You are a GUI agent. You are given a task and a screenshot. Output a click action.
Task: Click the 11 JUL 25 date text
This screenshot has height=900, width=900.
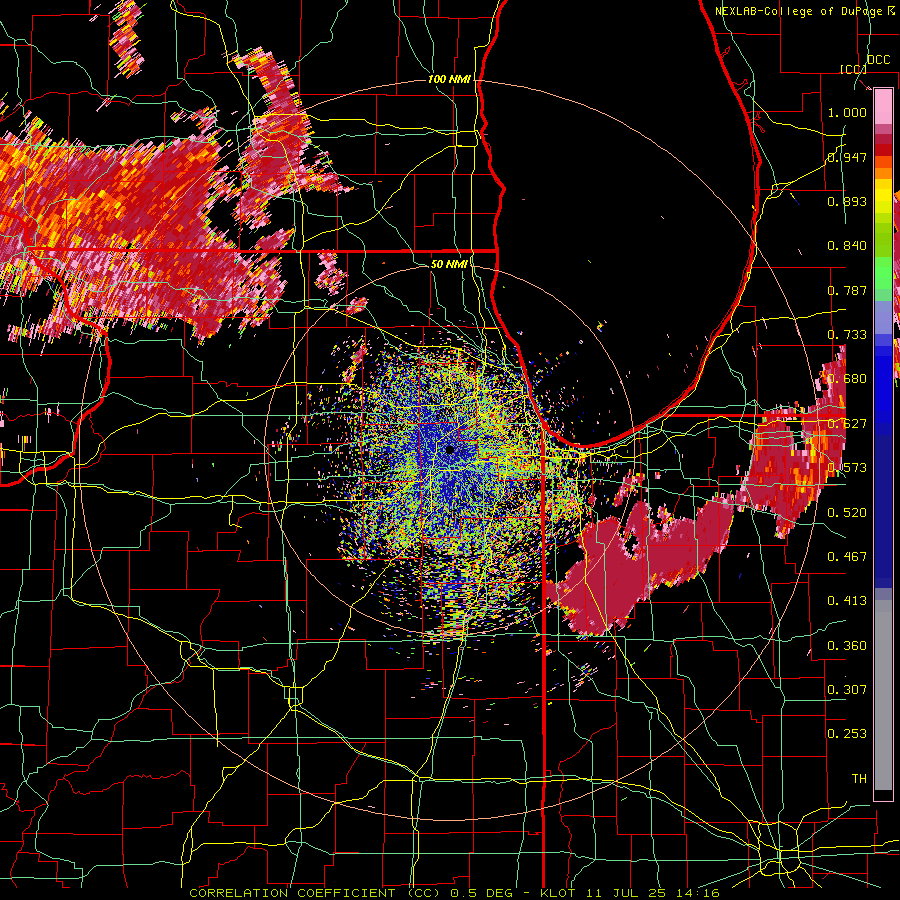click(x=624, y=893)
